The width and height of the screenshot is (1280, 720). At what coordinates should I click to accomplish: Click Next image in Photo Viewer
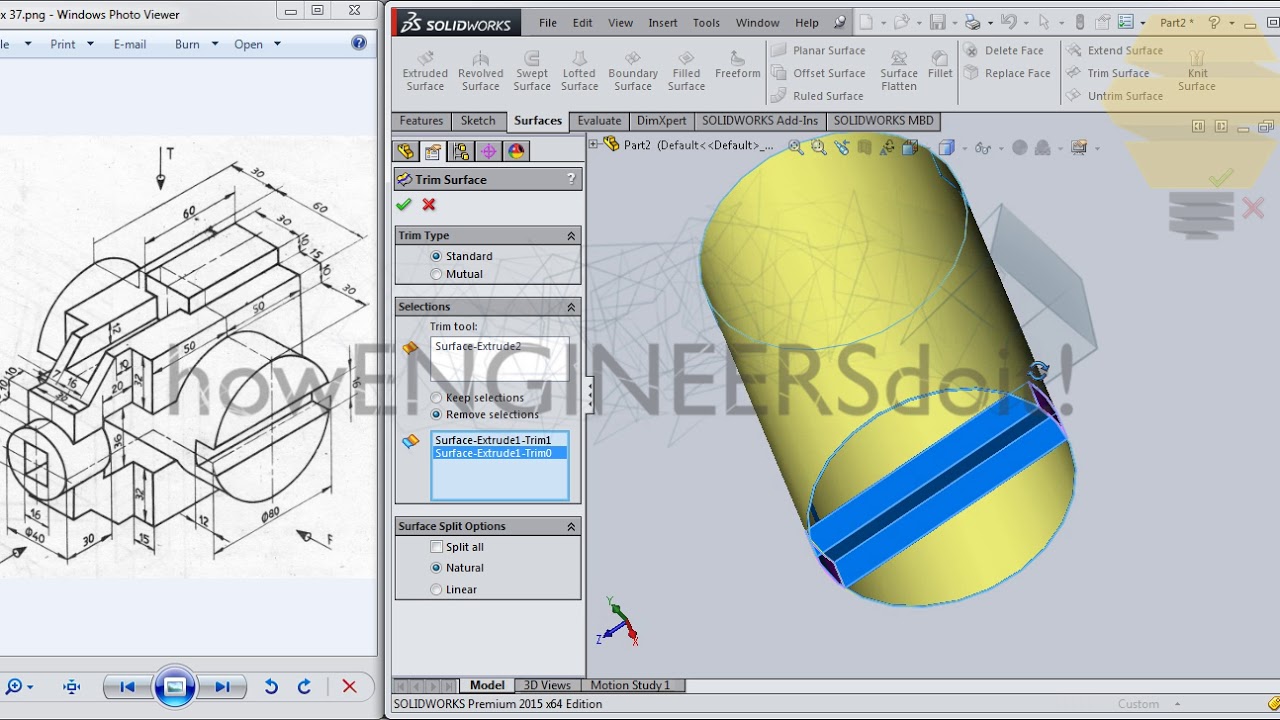pyautogui.click(x=222, y=687)
